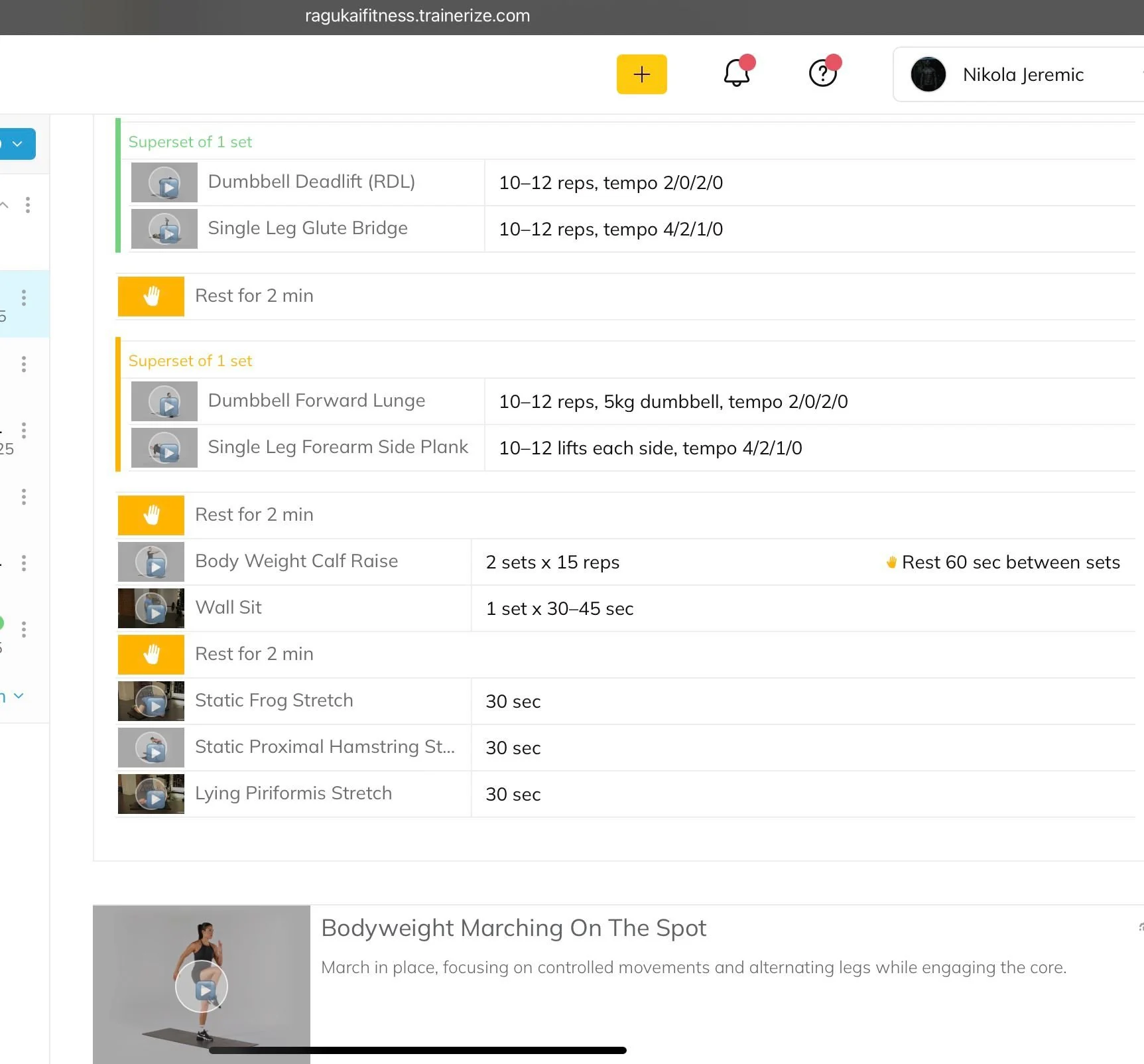1144x1064 pixels.
Task: Open the help question mark icon
Action: click(x=823, y=73)
